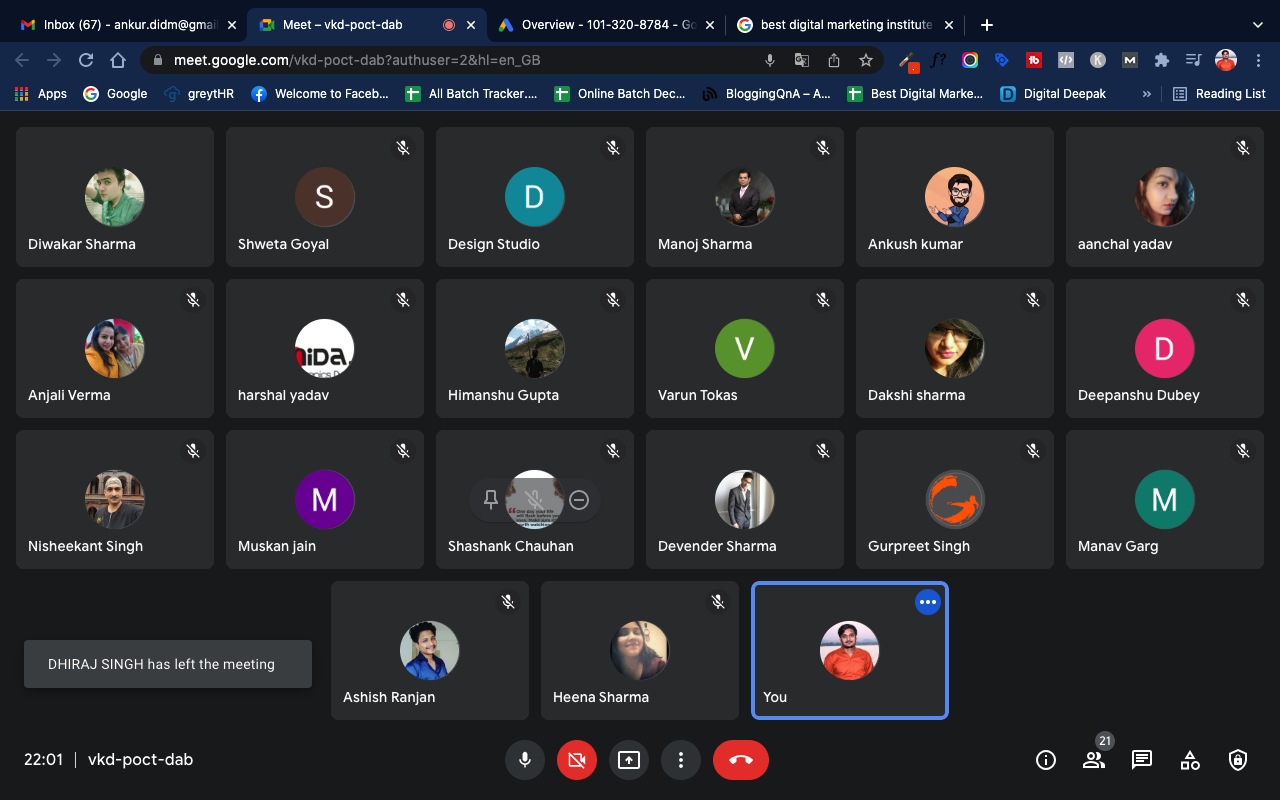Remove Shashank Chauhan from the call
Viewport: 1280px width, 800px height.
(x=578, y=500)
